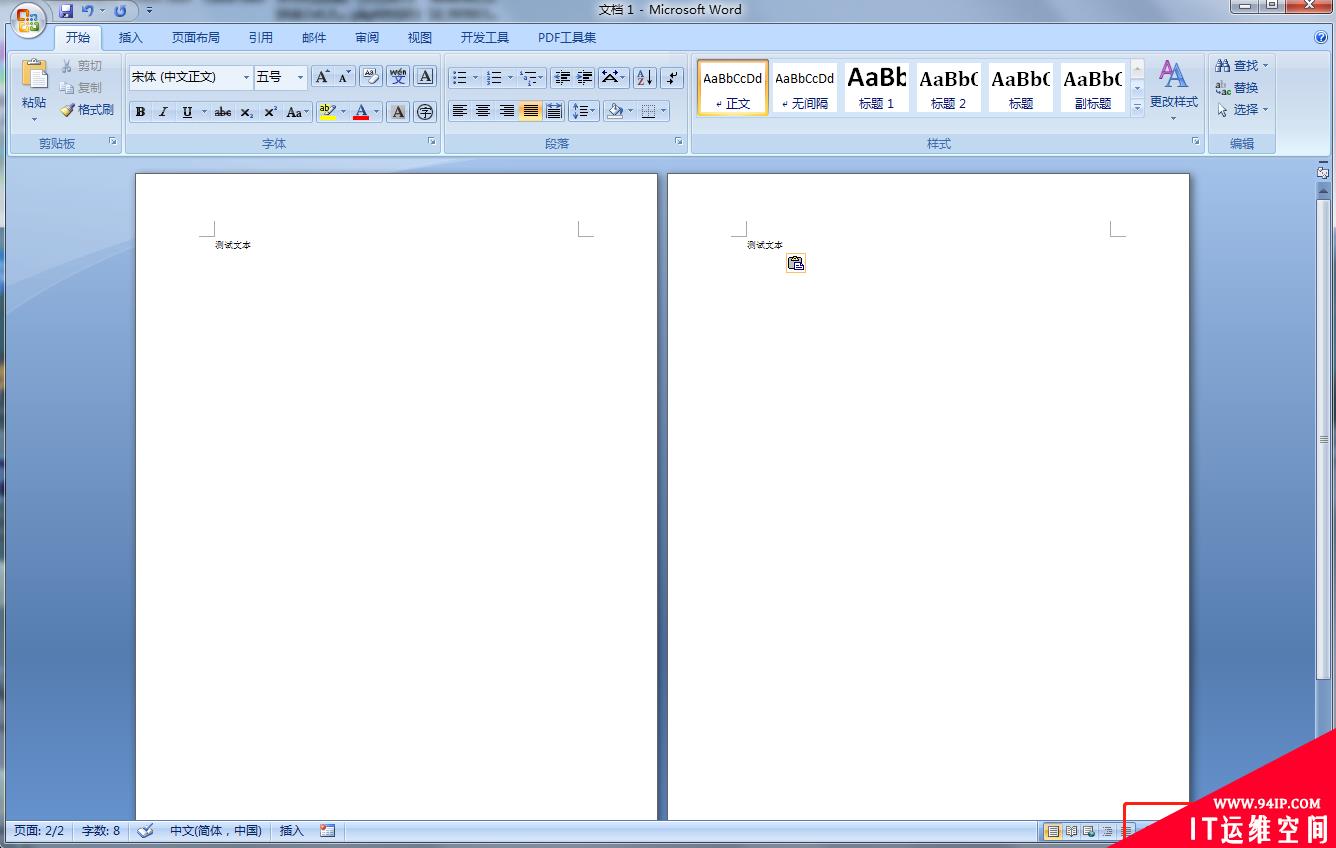Open Word Help question mark icon
This screenshot has width=1336, height=848.
[x=1321, y=37]
